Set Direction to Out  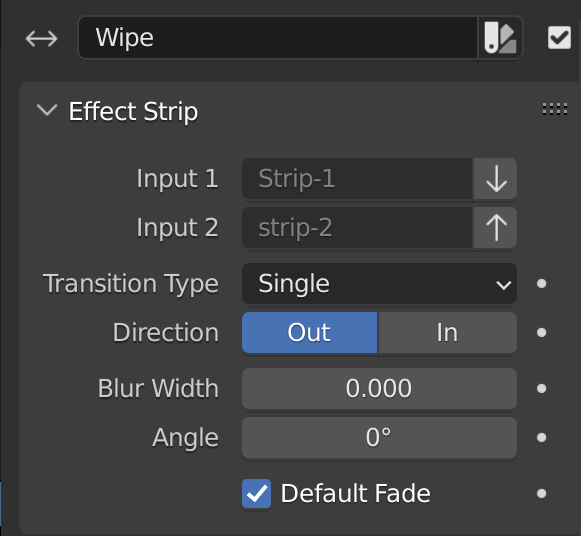(309, 333)
